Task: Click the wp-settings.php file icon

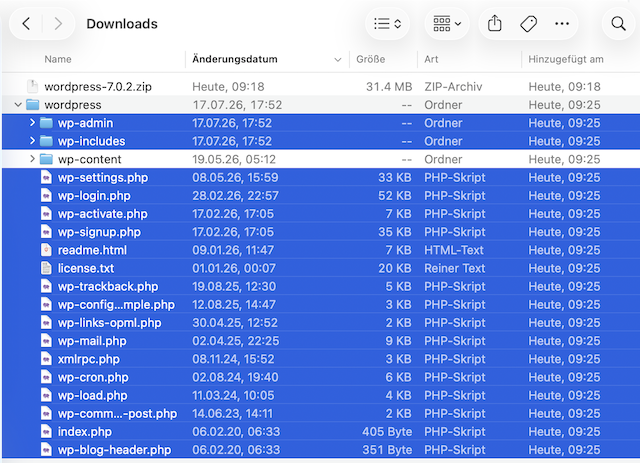Action: click(47, 178)
